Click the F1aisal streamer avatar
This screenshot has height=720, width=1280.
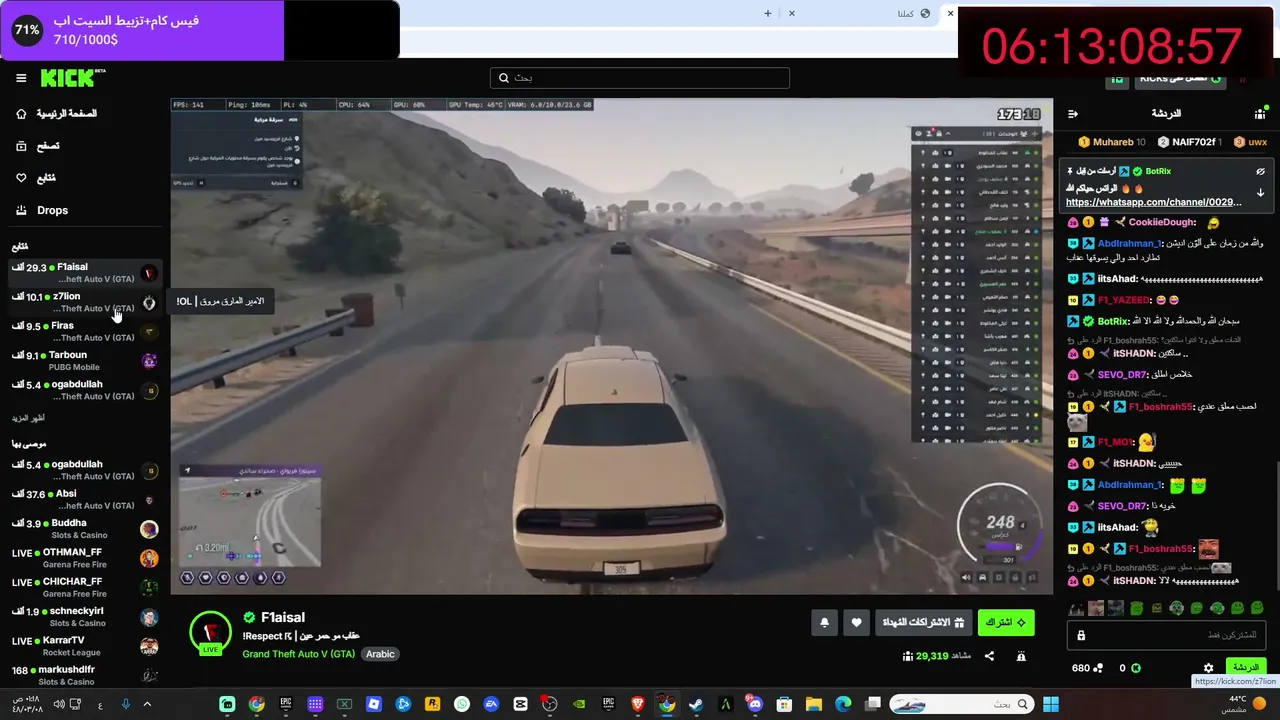[210, 633]
